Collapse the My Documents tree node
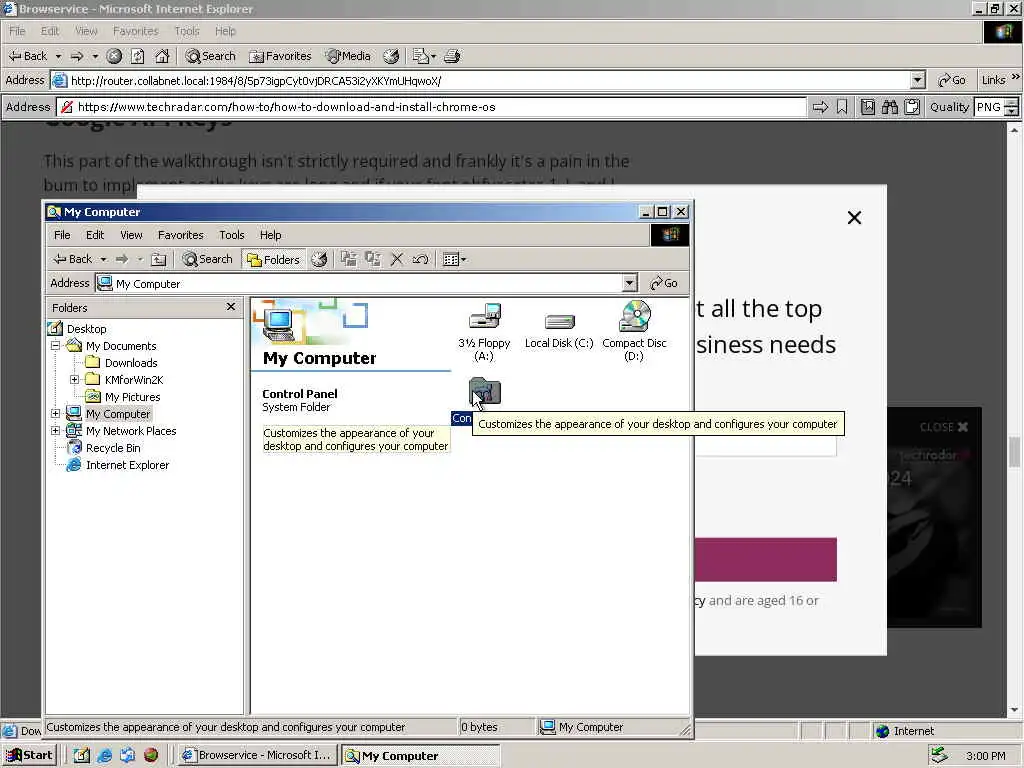This screenshot has width=1024, height=768. [56, 345]
